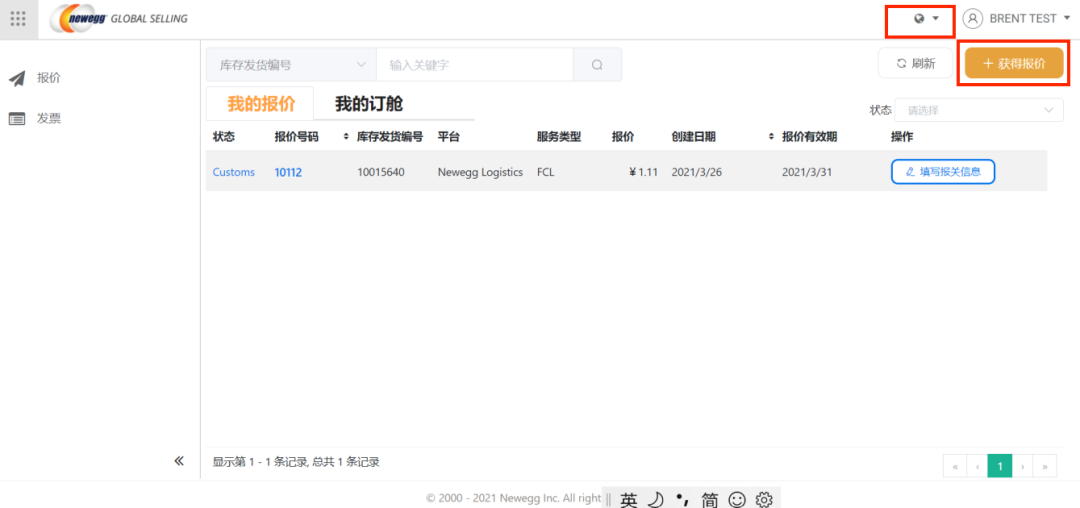The height and width of the screenshot is (508, 1080).
Task: Click the moon icon in IME bar
Action: (656, 500)
